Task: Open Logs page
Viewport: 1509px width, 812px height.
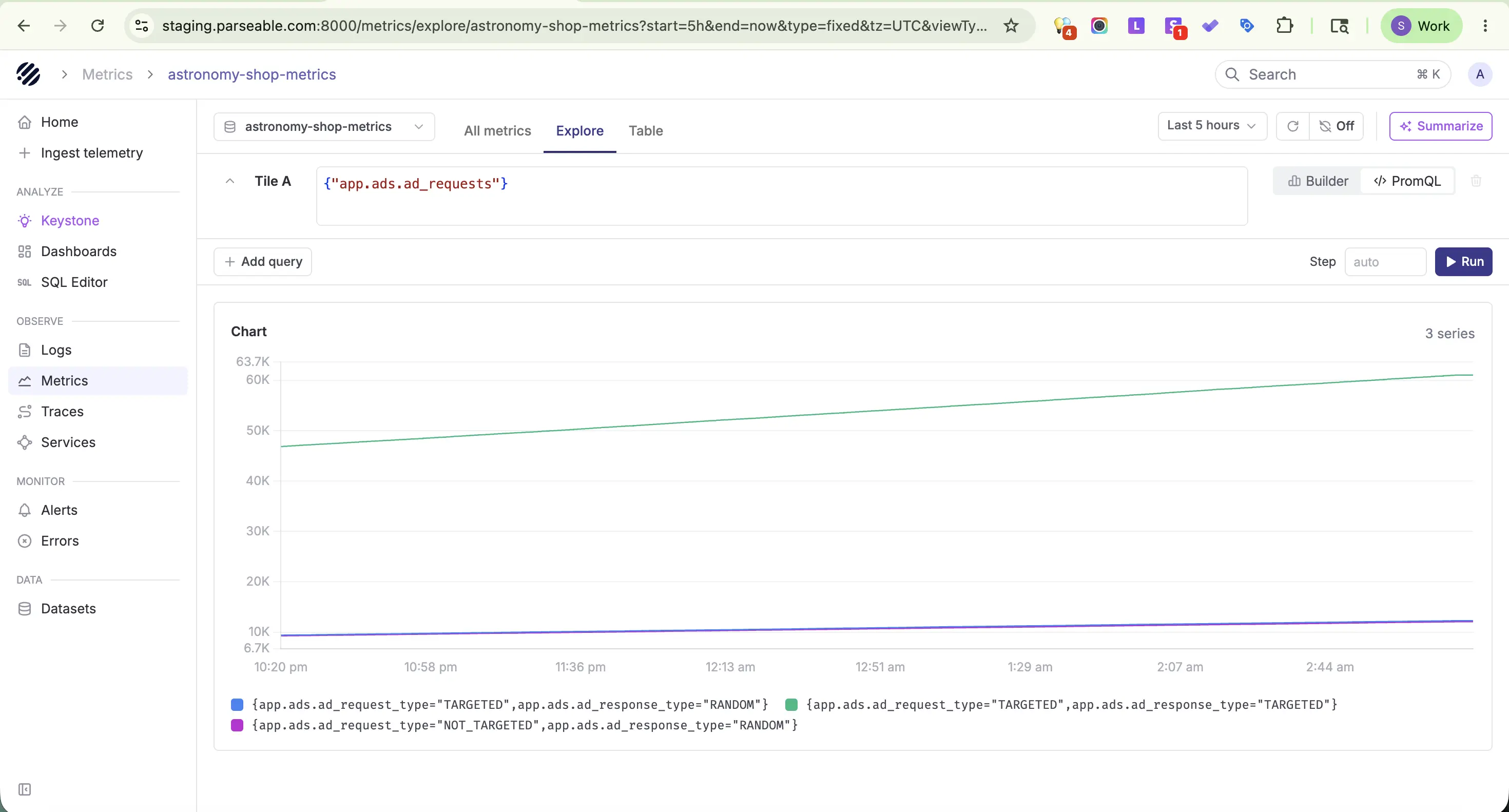Action: click(x=98, y=350)
